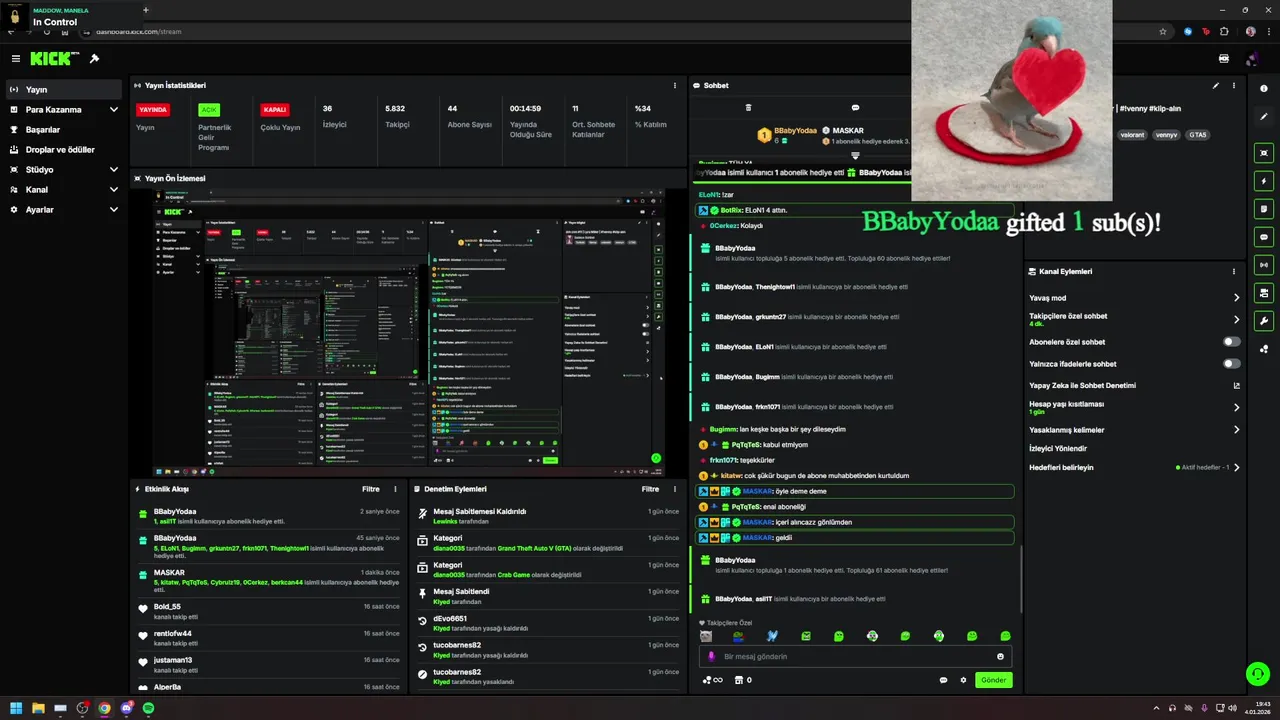Toggle stream preview widget icon in right rail
This screenshot has height=720, width=1280.
point(1264,153)
